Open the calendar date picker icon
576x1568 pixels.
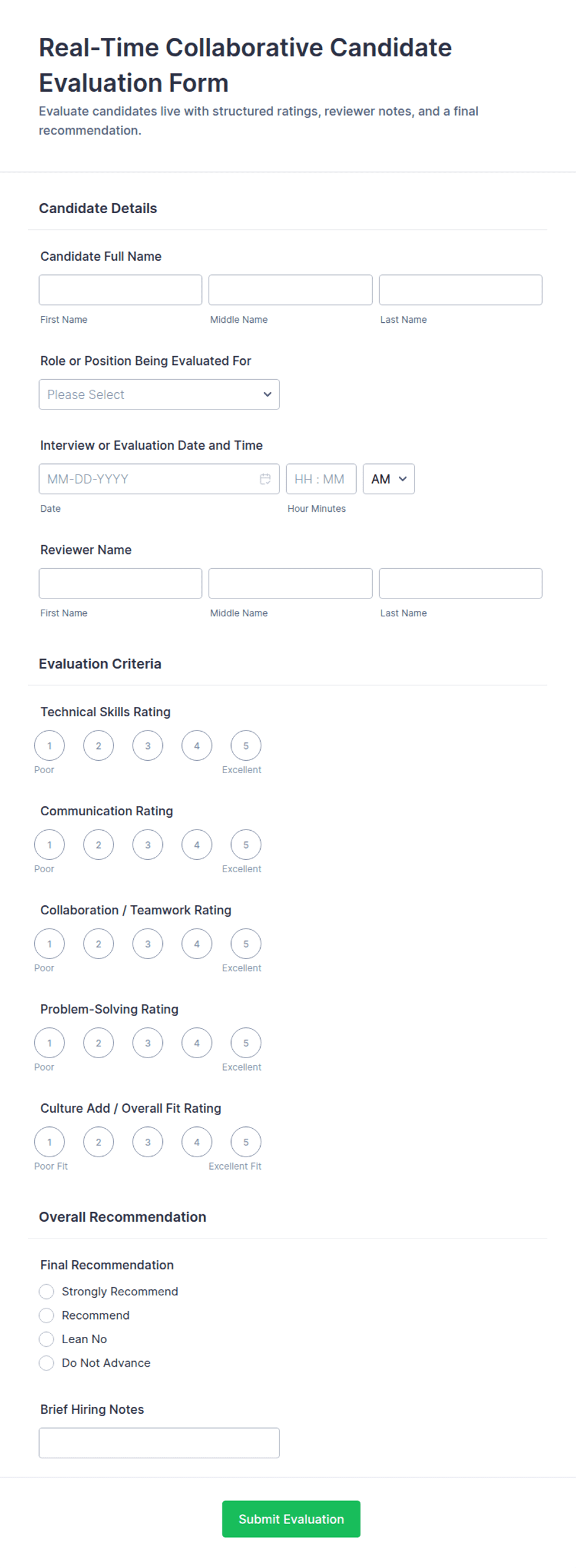pos(265,479)
